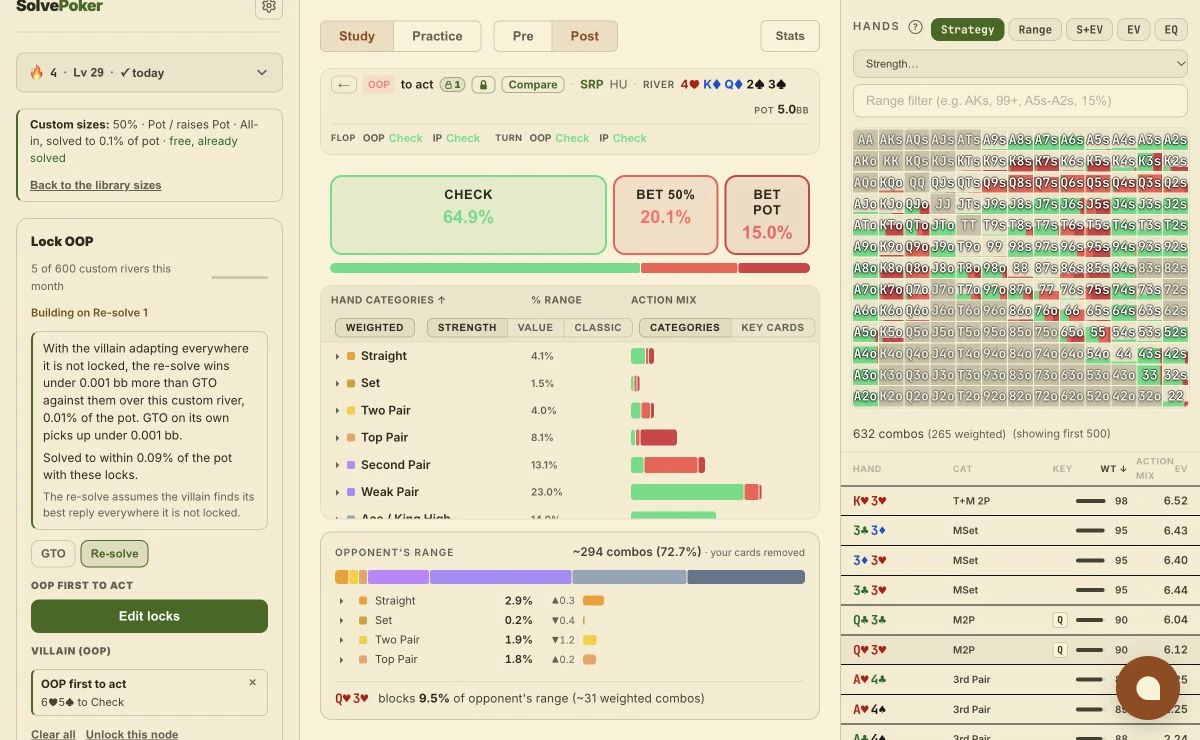
Task: Click the CHECK 64.9% action box
Action: pyautogui.click(x=468, y=215)
